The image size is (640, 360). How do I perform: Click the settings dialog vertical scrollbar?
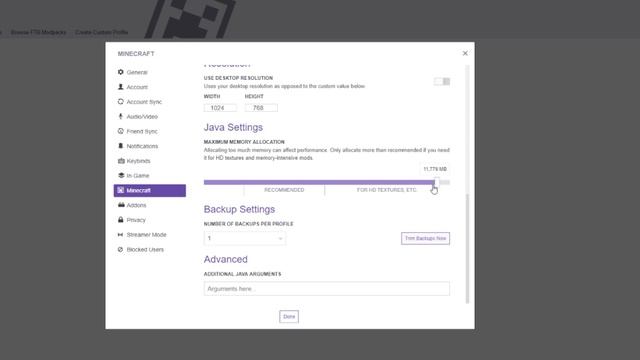click(467, 248)
